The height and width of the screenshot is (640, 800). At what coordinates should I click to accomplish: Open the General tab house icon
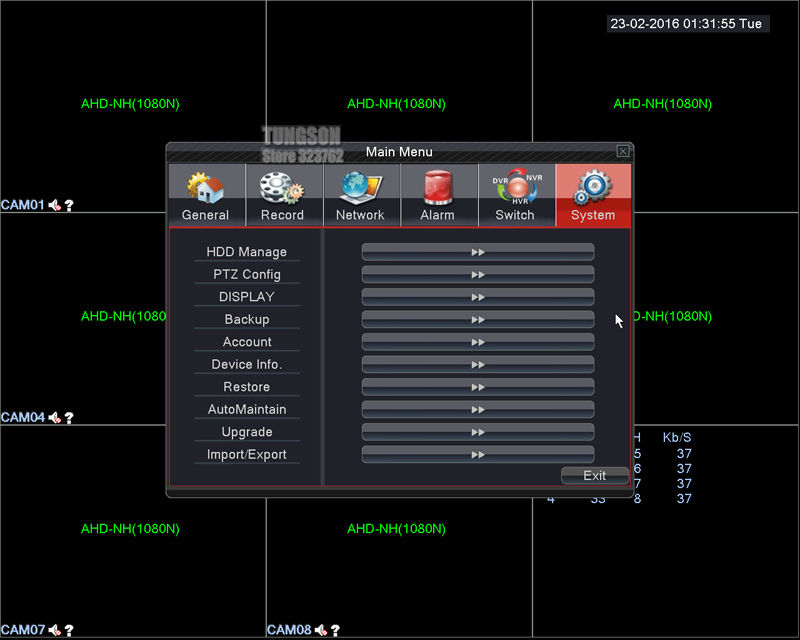point(206,187)
